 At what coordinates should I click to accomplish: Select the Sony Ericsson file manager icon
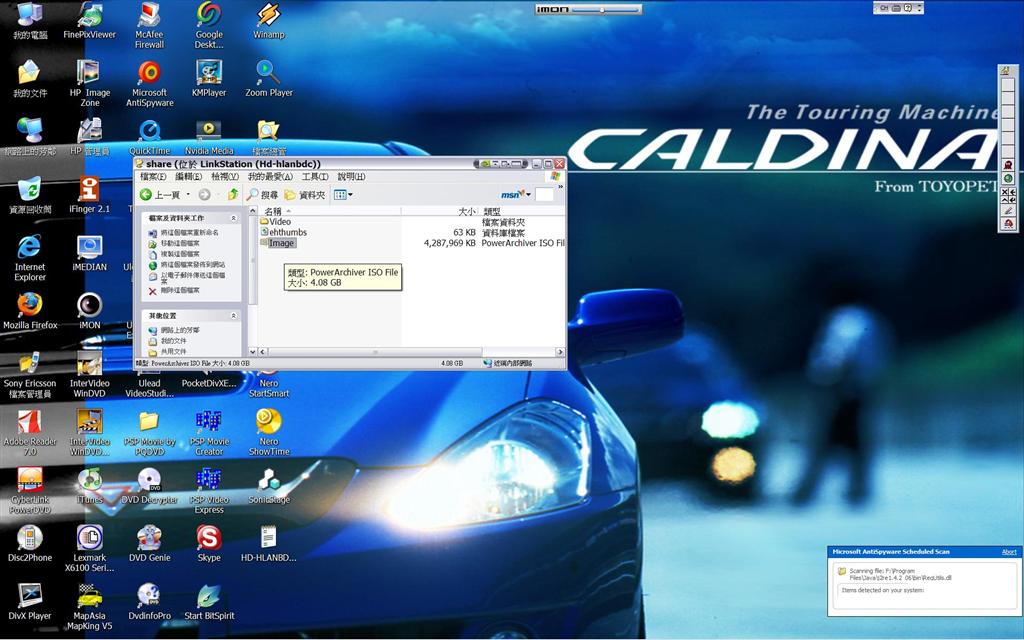pos(30,375)
